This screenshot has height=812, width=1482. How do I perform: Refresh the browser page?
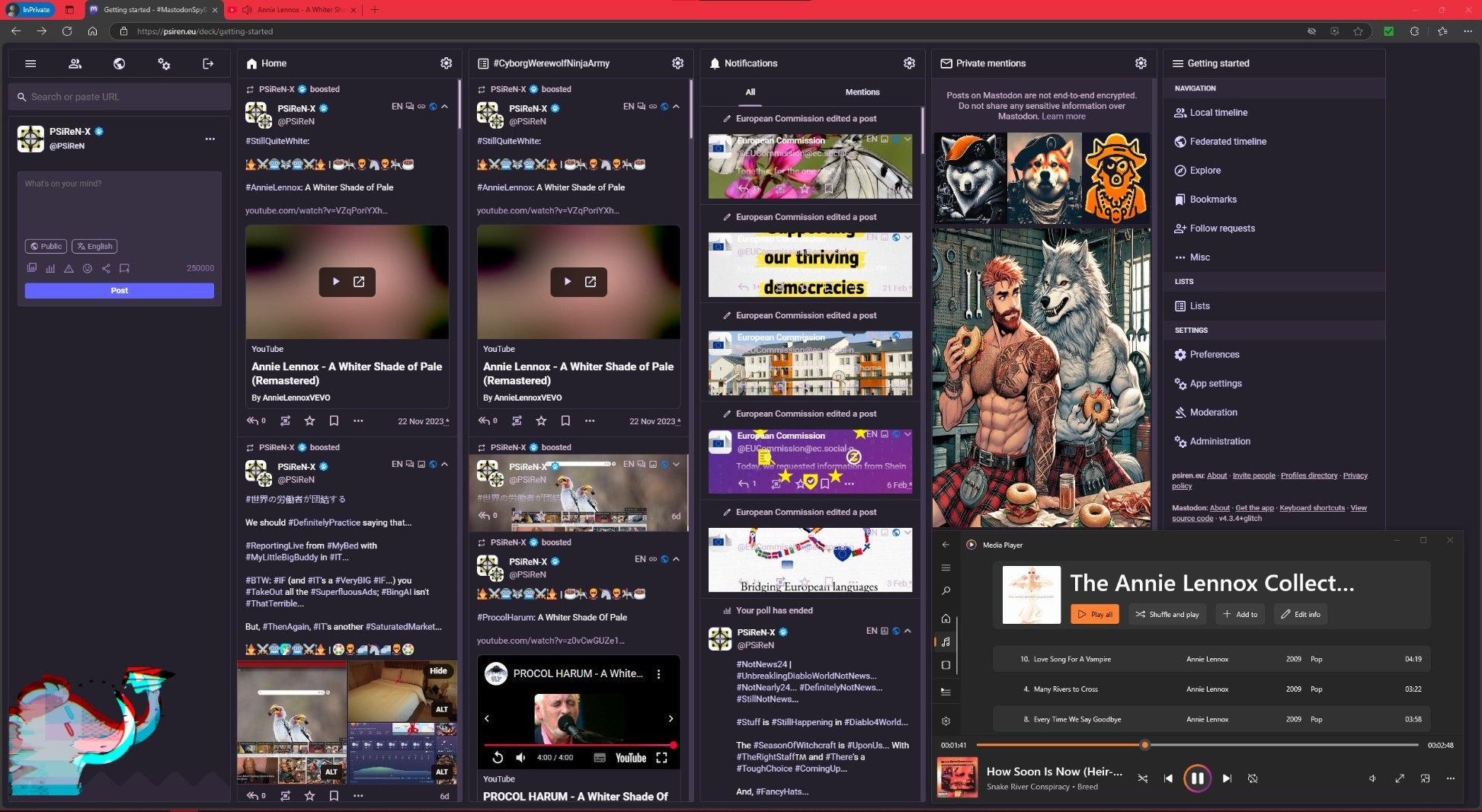click(67, 31)
